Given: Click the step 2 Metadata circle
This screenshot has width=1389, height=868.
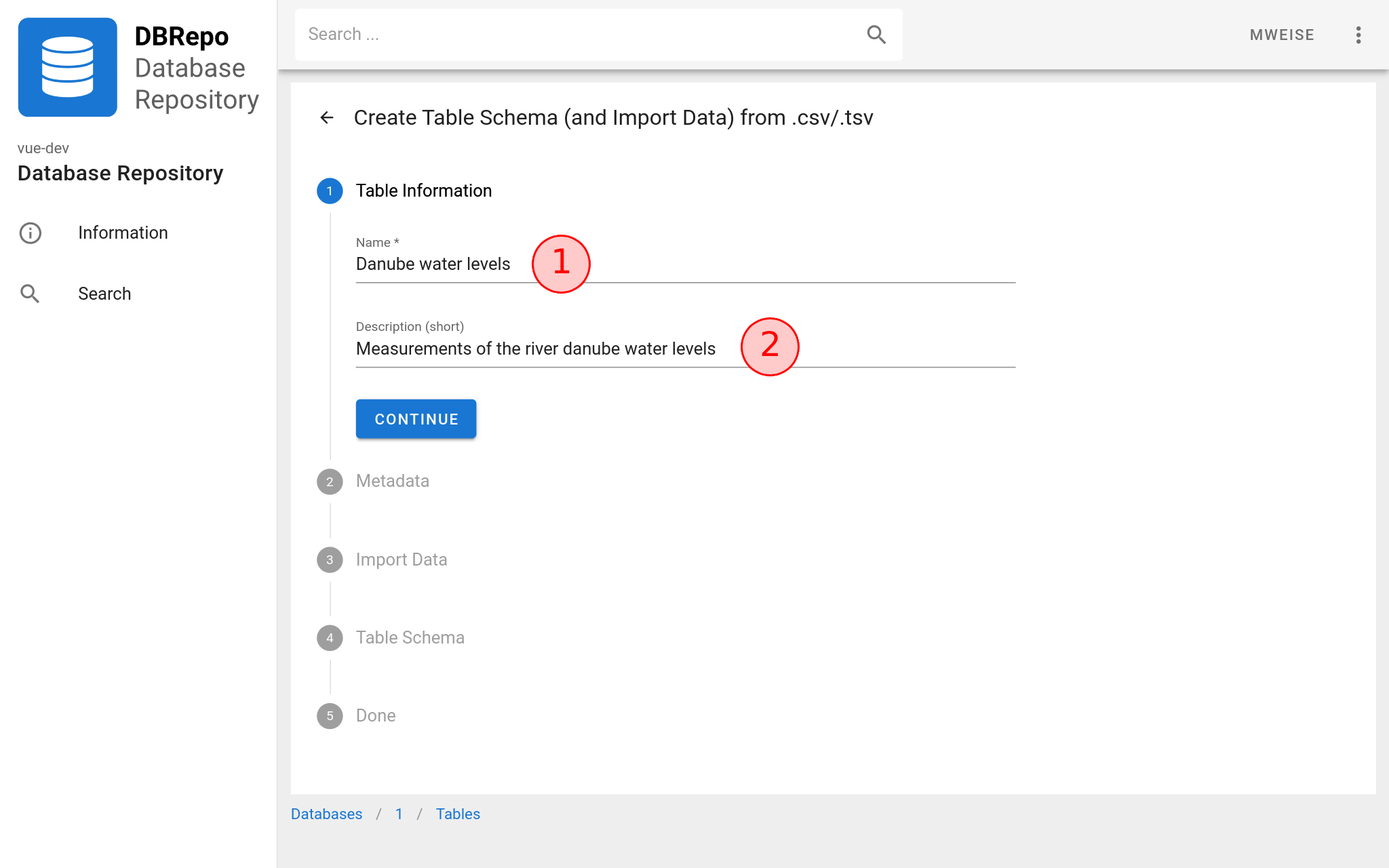Looking at the screenshot, I should [x=330, y=481].
